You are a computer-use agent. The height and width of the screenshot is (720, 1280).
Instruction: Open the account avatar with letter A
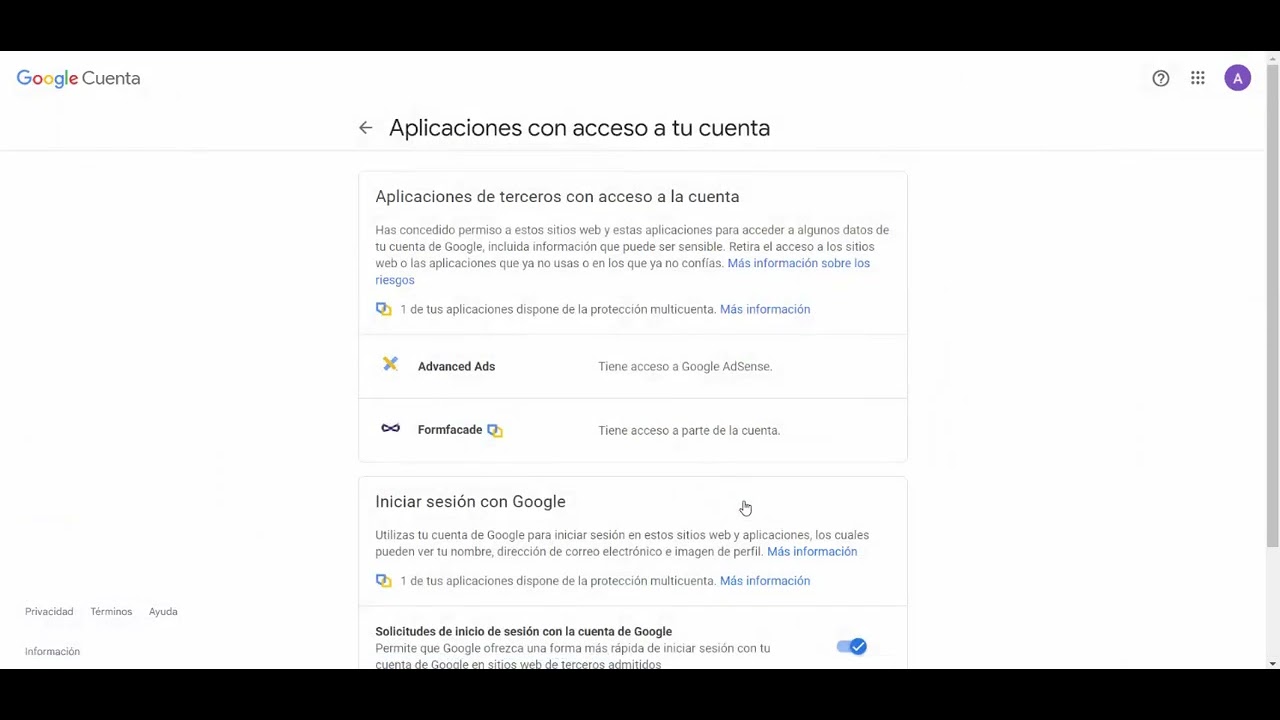coord(1237,78)
